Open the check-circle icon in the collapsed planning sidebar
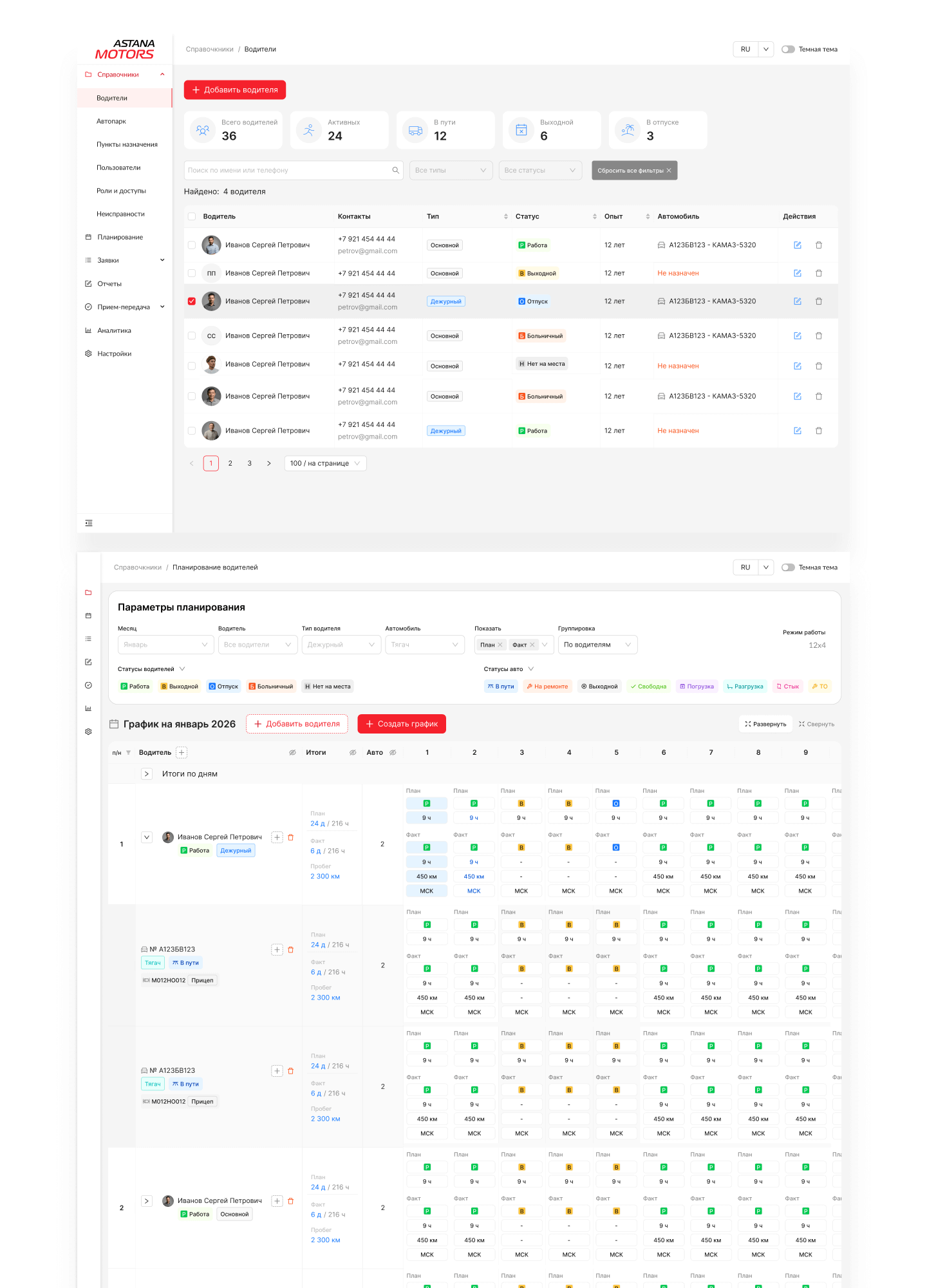This screenshot has height=1288, width=927. pyautogui.click(x=88, y=685)
